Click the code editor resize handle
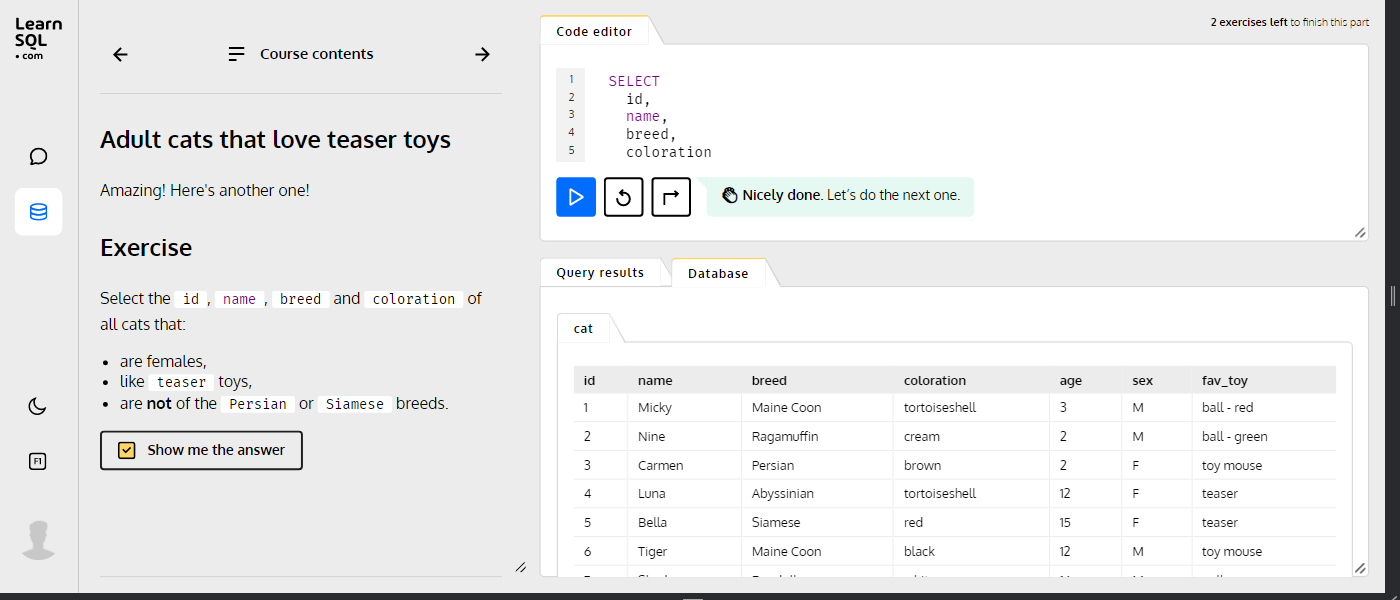The height and width of the screenshot is (600, 1400). point(1359,232)
